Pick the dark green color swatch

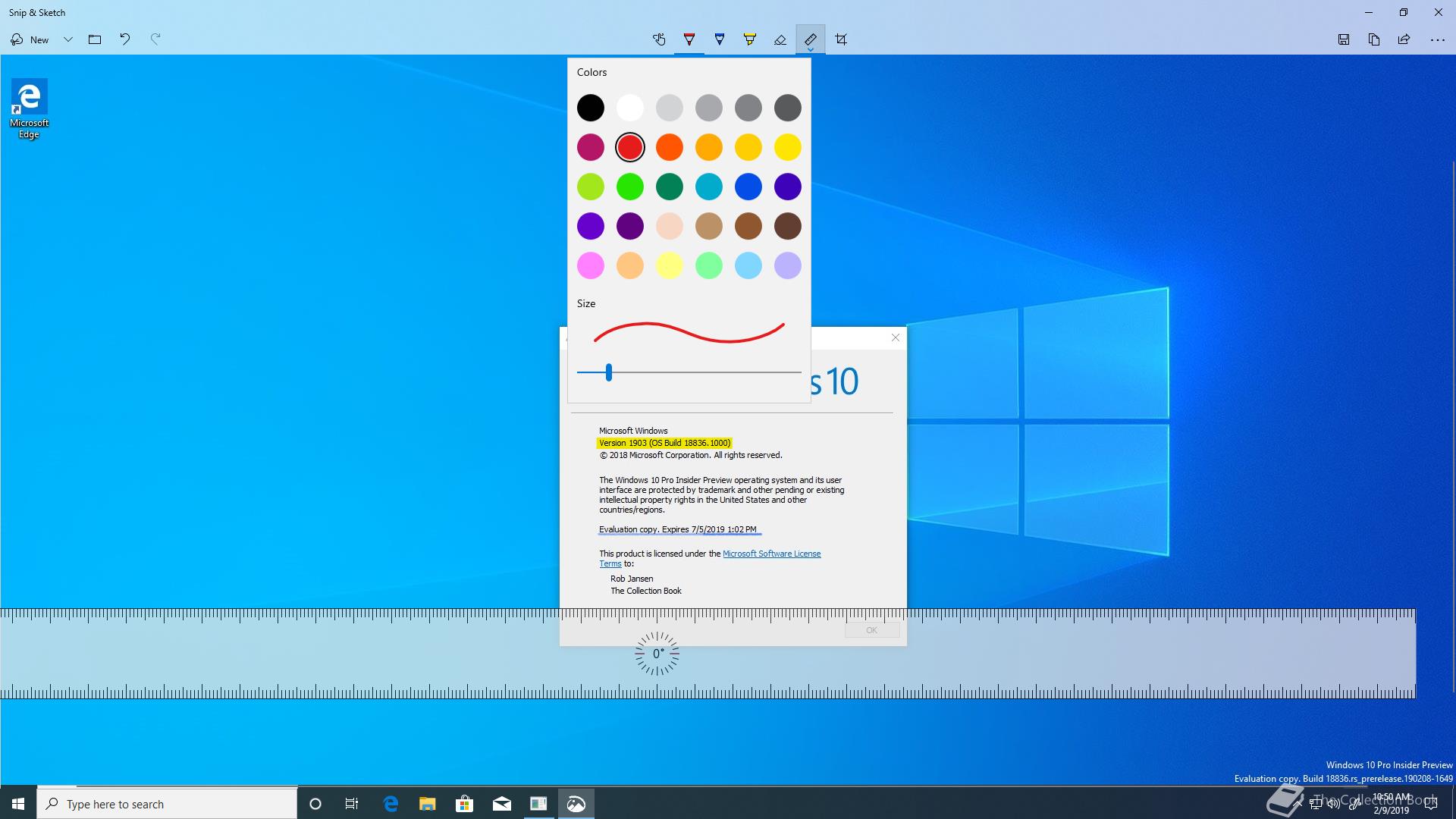[x=670, y=187]
